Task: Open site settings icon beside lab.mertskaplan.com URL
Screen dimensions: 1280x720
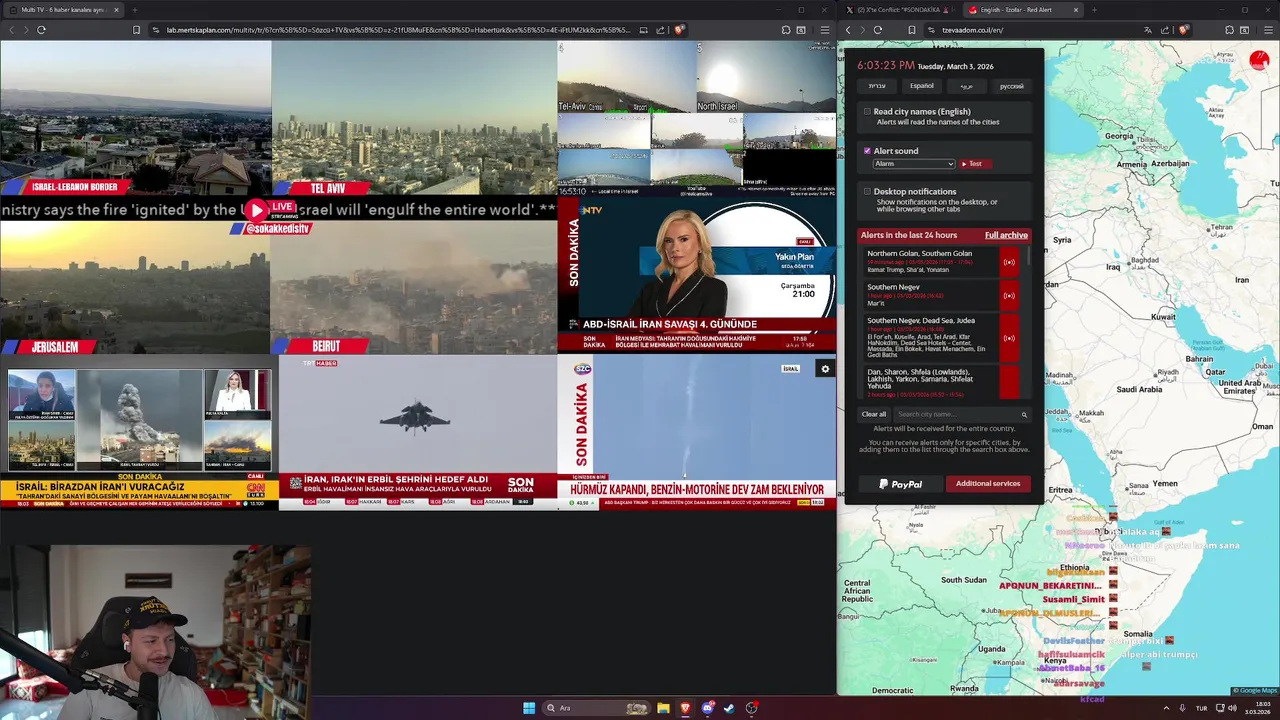Action: click(156, 30)
